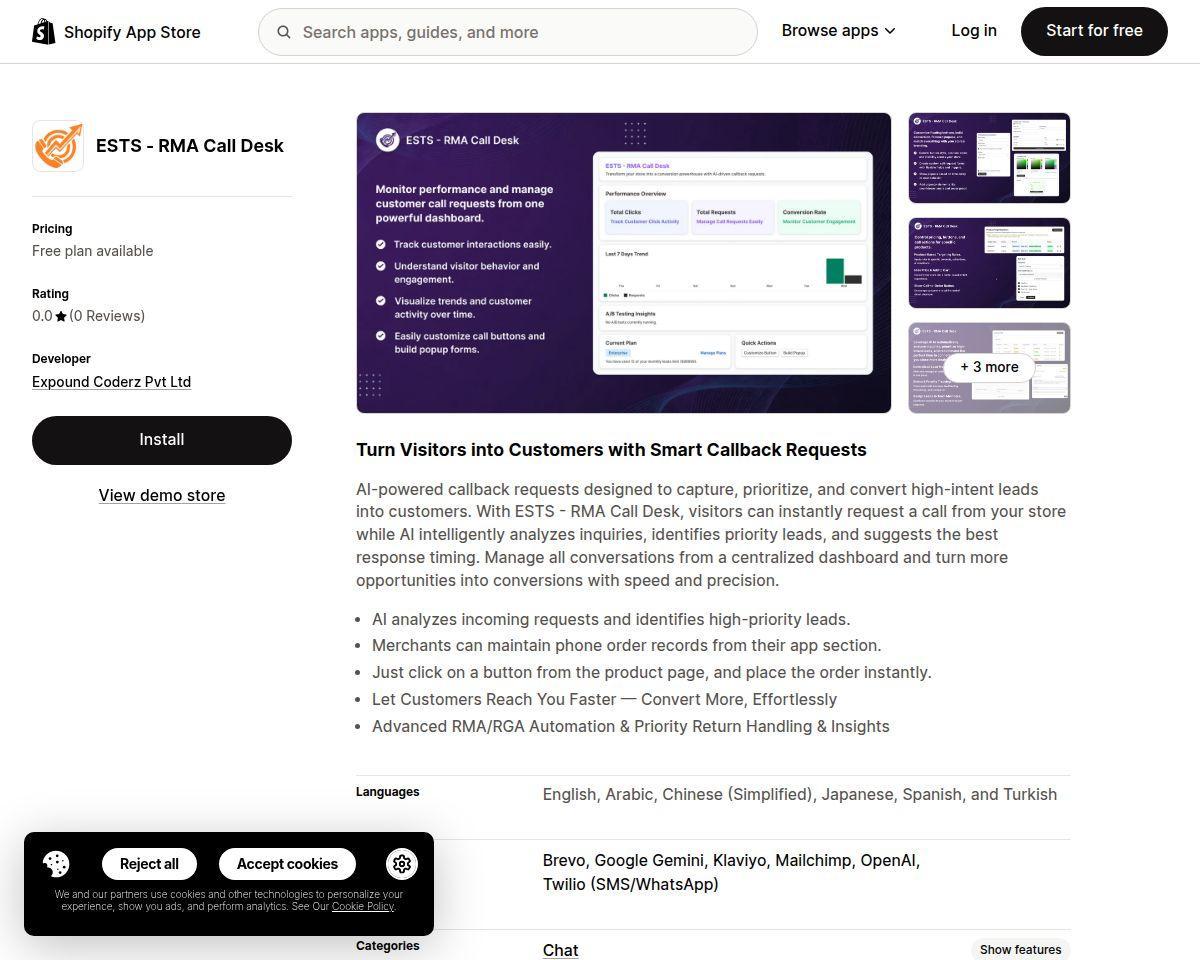Open the View demo store link
Screen dimensions: 1200x960
[x=162, y=495]
